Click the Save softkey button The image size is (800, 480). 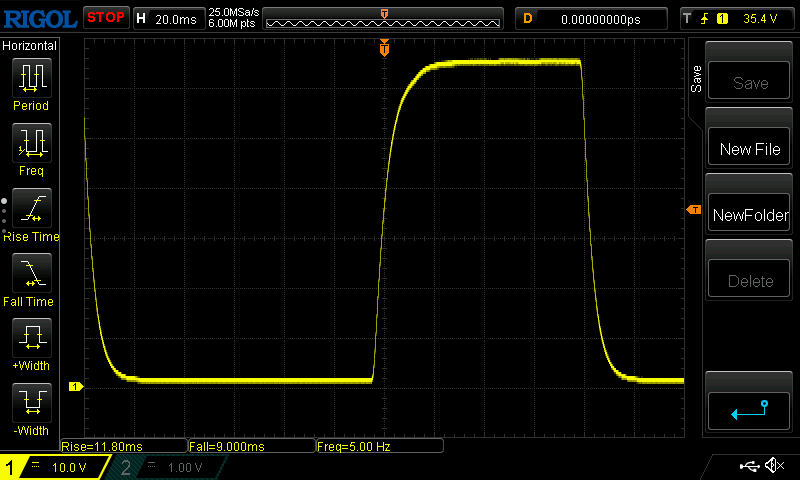tap(748, 81)
